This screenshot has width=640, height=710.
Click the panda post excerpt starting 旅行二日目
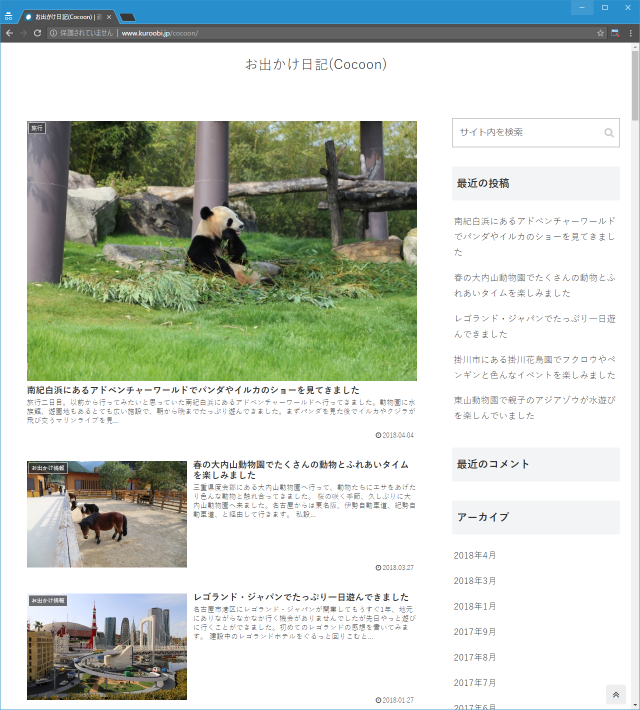221,411
